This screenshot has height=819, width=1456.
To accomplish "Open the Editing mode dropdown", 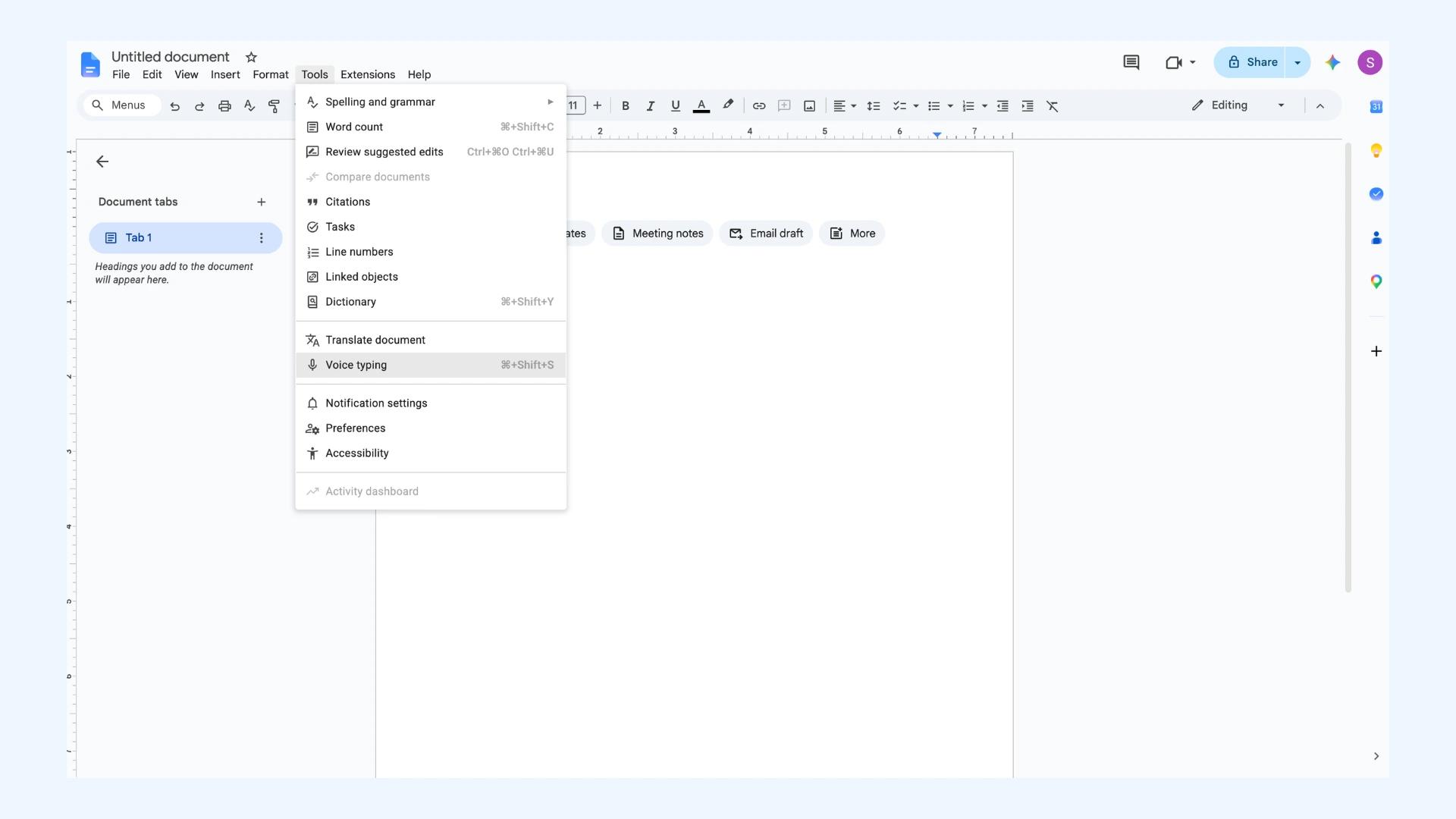I will 1238,105.
